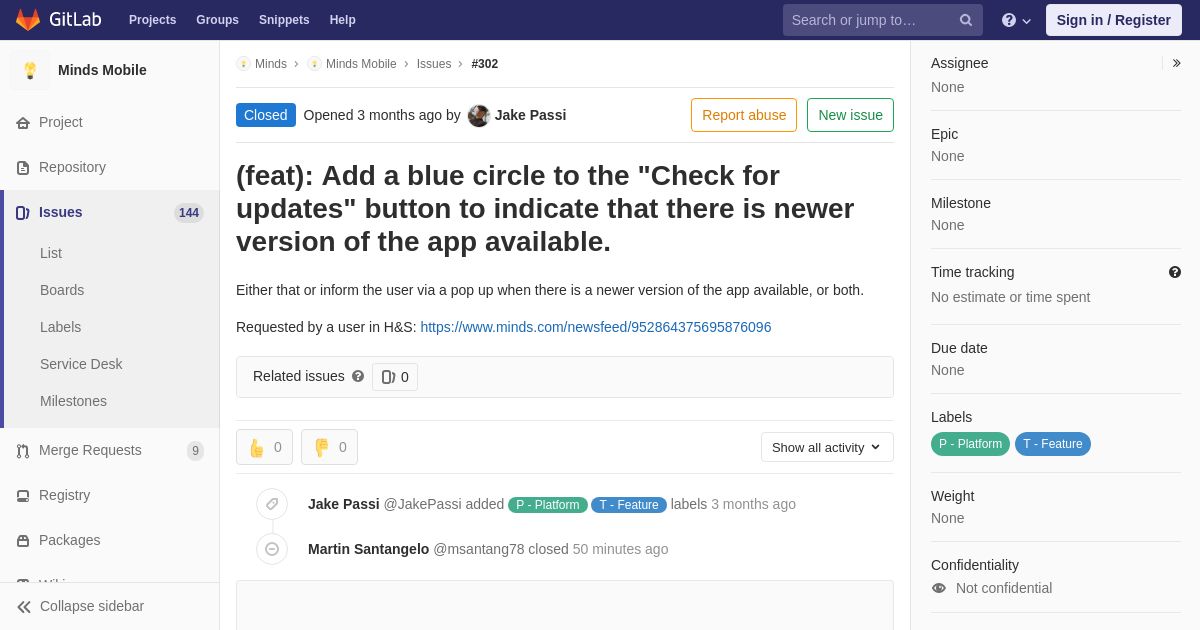Go to Issues breadcrumb link
The width and height of the screenshot is (1200, 630).
tap(434, 64)
